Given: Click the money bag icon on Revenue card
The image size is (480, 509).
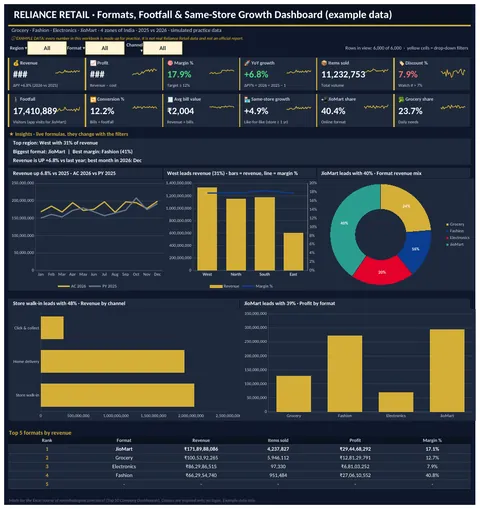Looking at the screenshot, I should [16, 63].
